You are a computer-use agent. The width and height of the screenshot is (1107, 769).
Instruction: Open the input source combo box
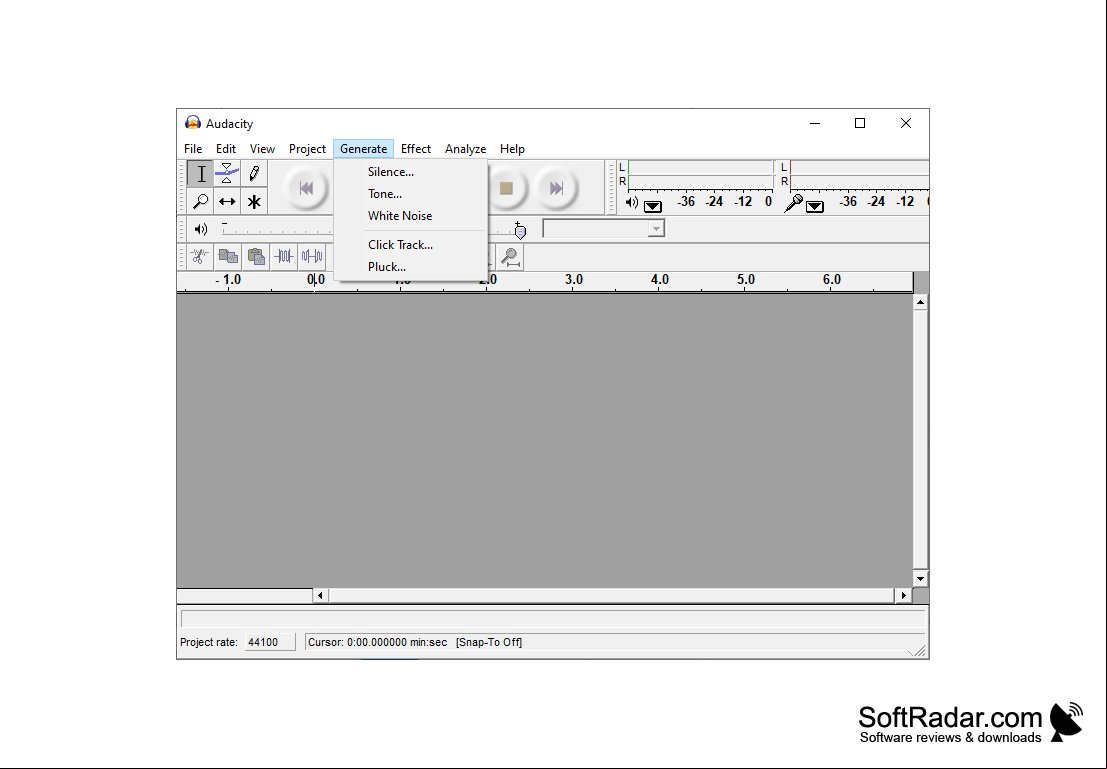pyautogui.click(x=604, y=228)
